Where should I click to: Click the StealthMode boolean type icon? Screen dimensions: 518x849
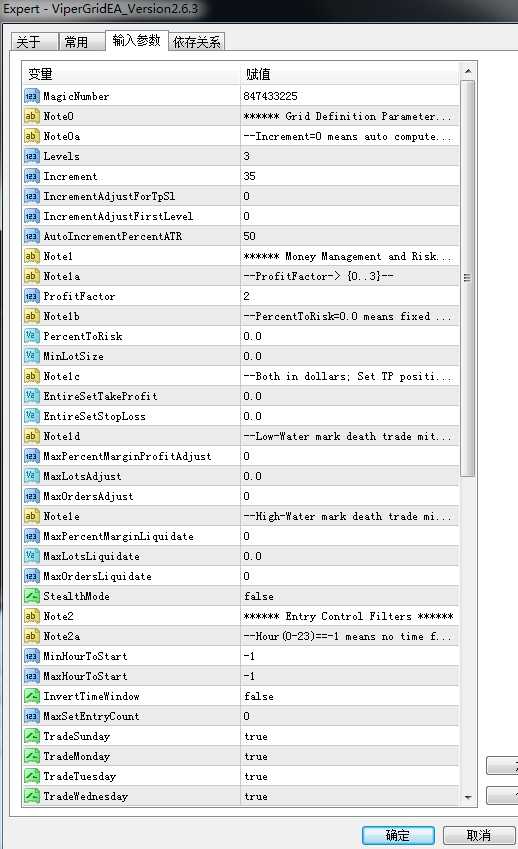[31, 596]
